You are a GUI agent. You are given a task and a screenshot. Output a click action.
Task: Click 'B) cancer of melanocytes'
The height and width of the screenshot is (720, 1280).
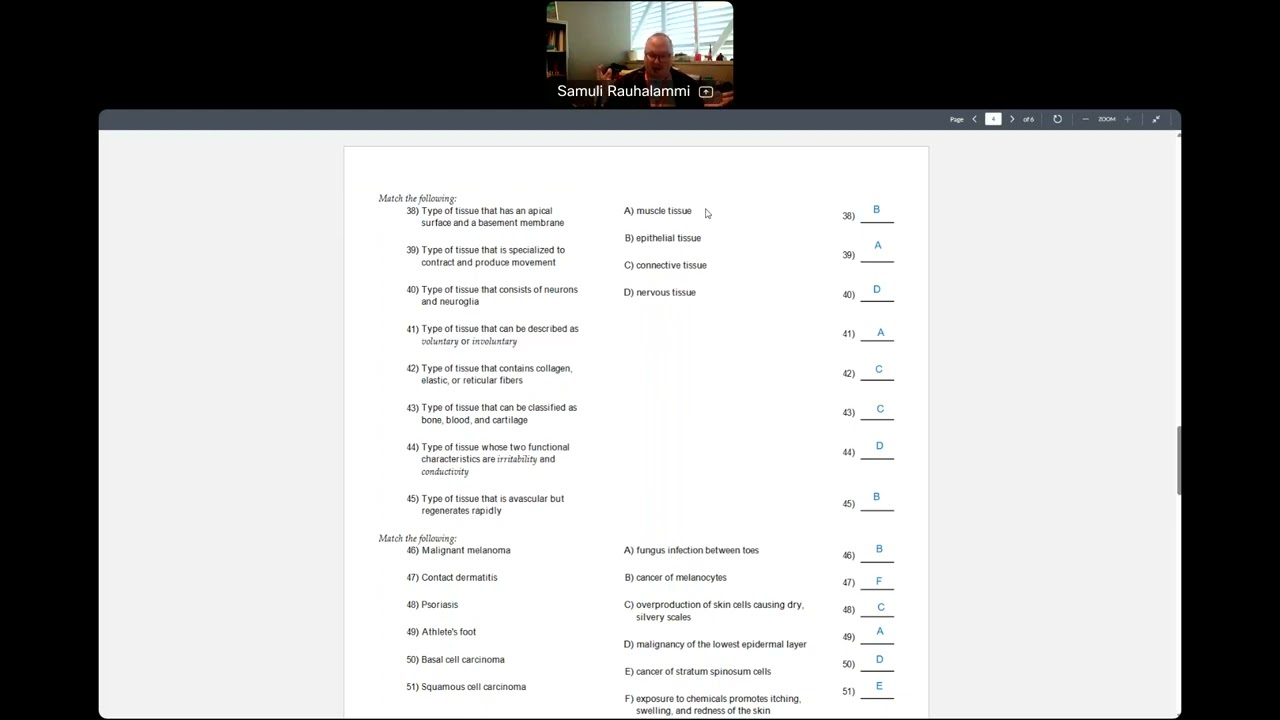coord(675,577)
